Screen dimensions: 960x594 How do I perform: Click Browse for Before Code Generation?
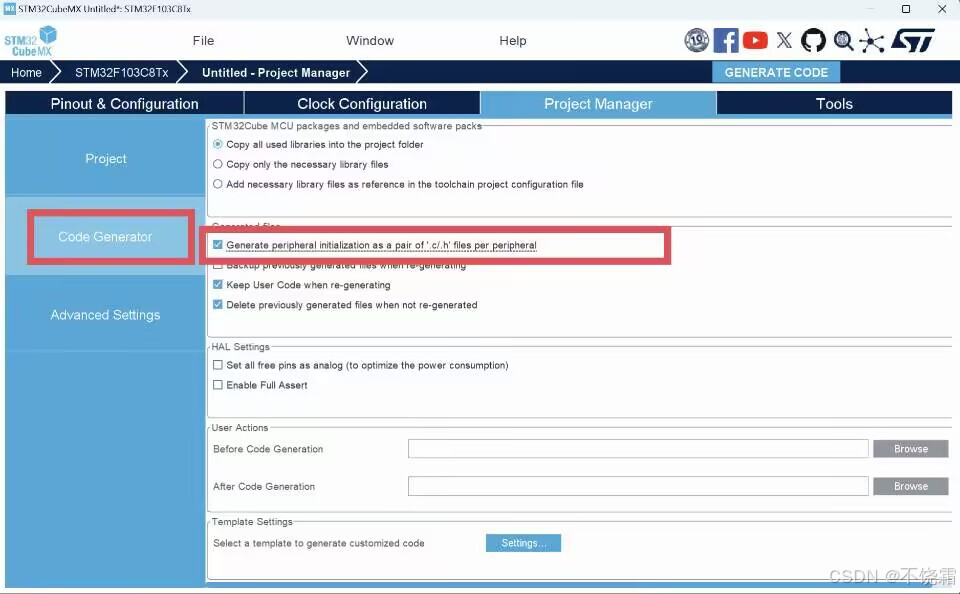tap(910, 449)
